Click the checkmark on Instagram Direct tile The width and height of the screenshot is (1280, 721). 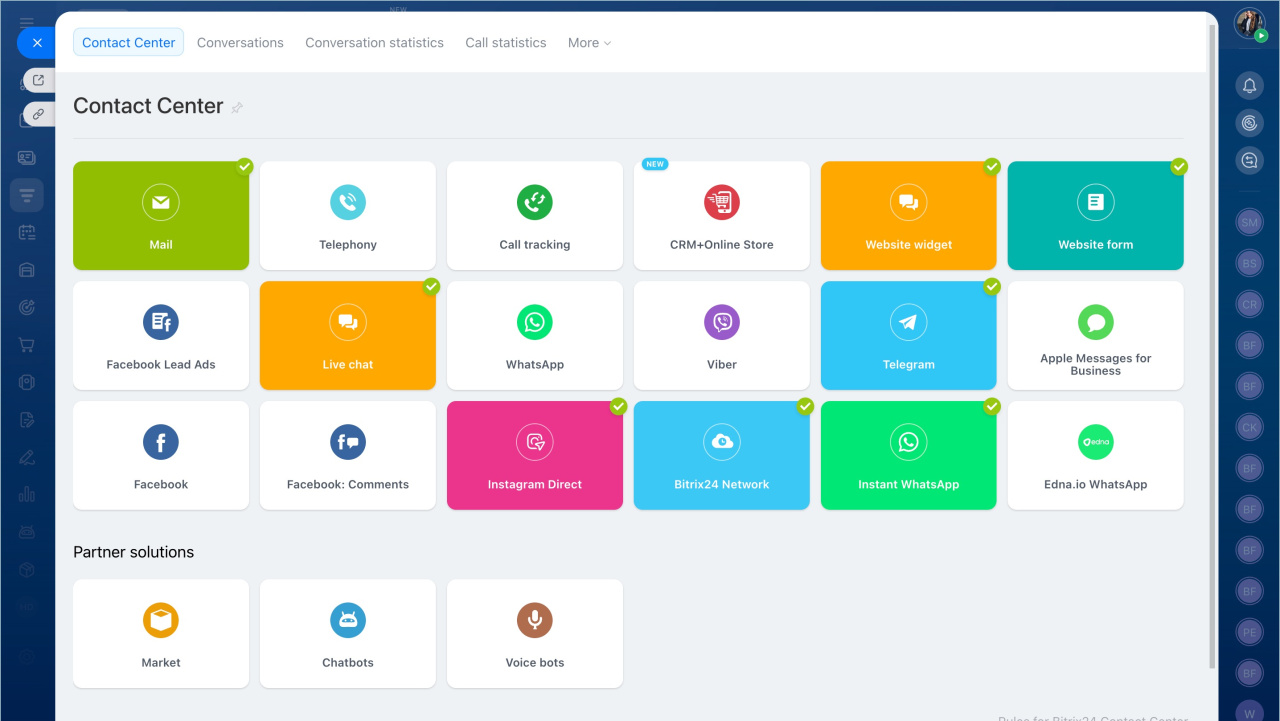point(618,406)
